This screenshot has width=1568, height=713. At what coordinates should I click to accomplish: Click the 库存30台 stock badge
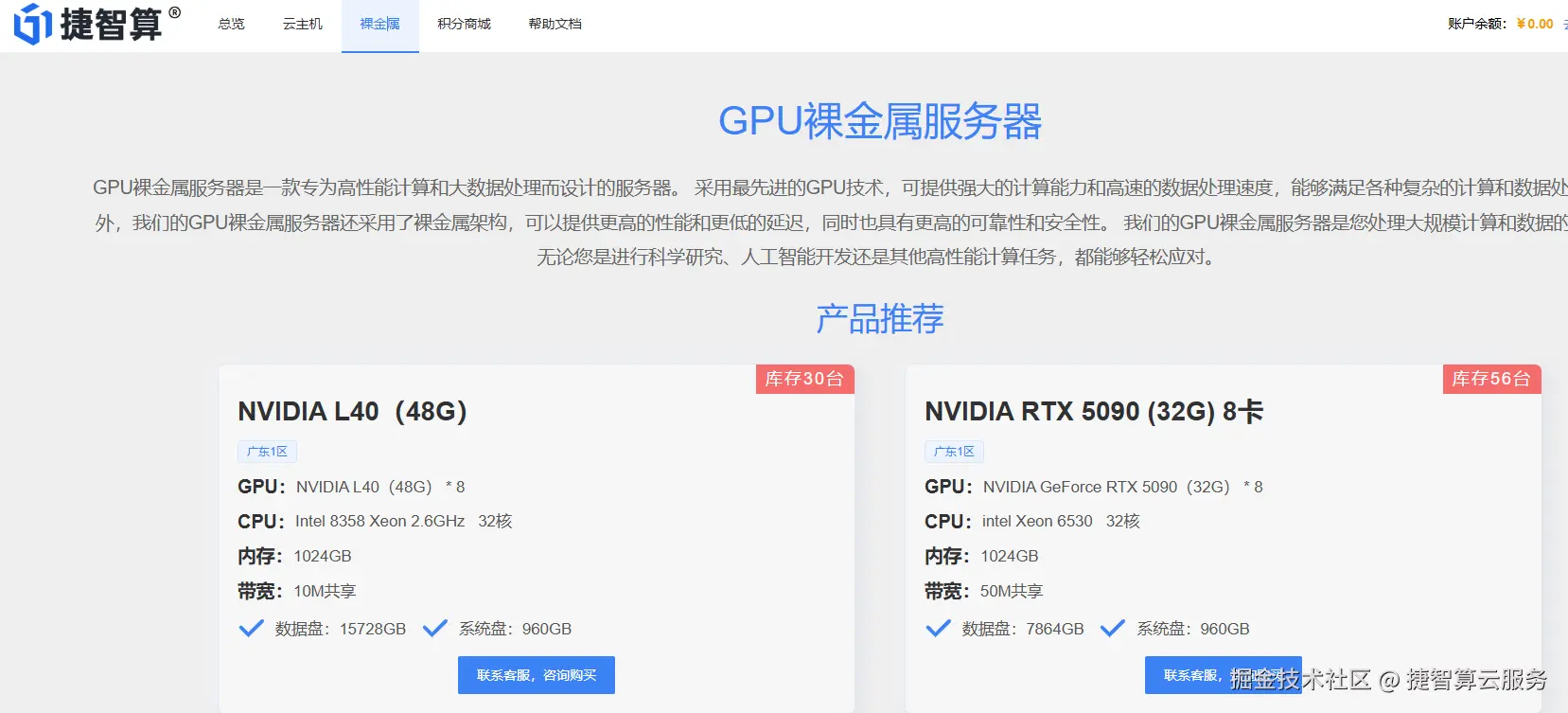tap(804, 379)
